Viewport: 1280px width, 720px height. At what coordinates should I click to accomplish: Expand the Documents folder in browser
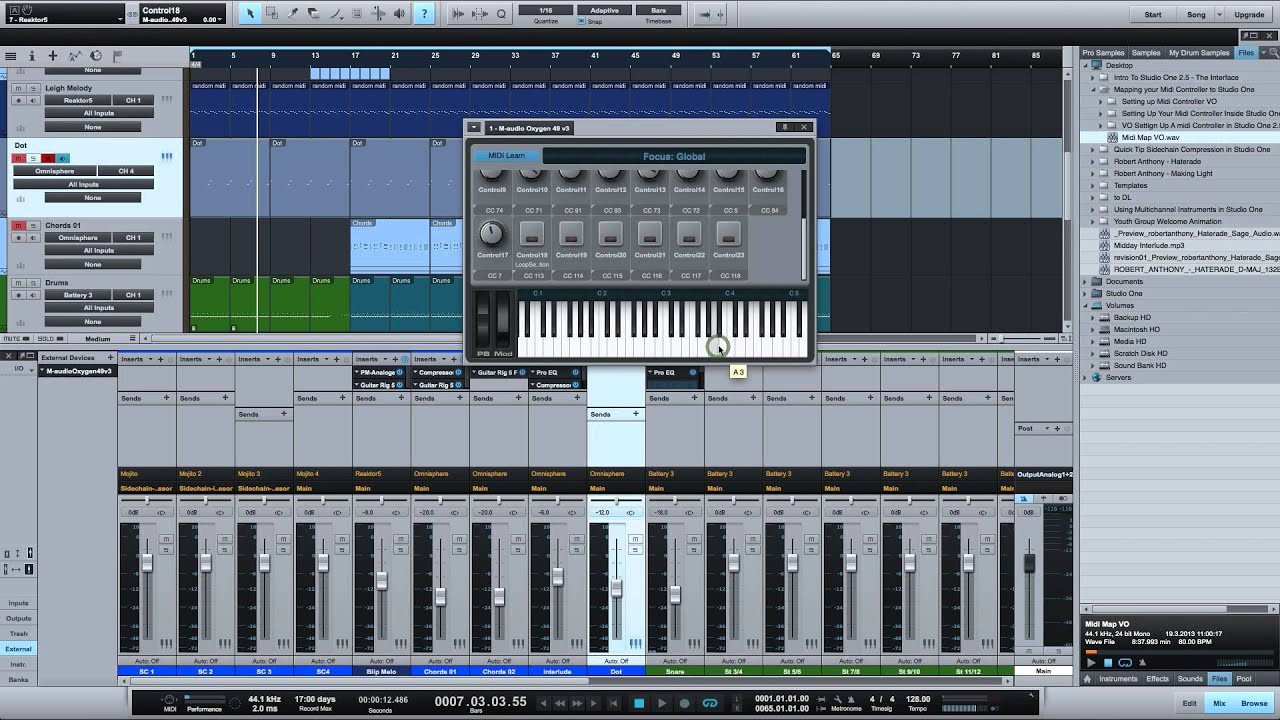(x=1086, y=281)
